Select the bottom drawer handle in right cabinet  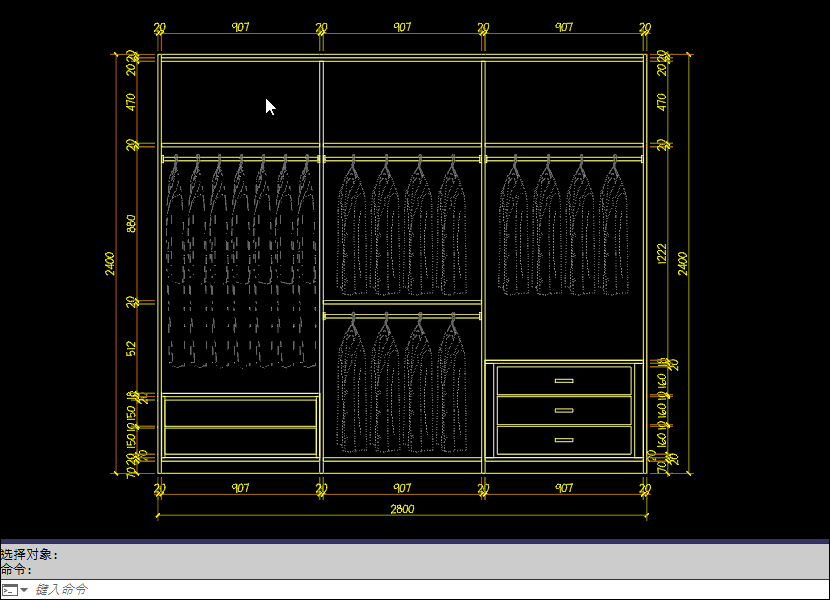tap(564, 440)
